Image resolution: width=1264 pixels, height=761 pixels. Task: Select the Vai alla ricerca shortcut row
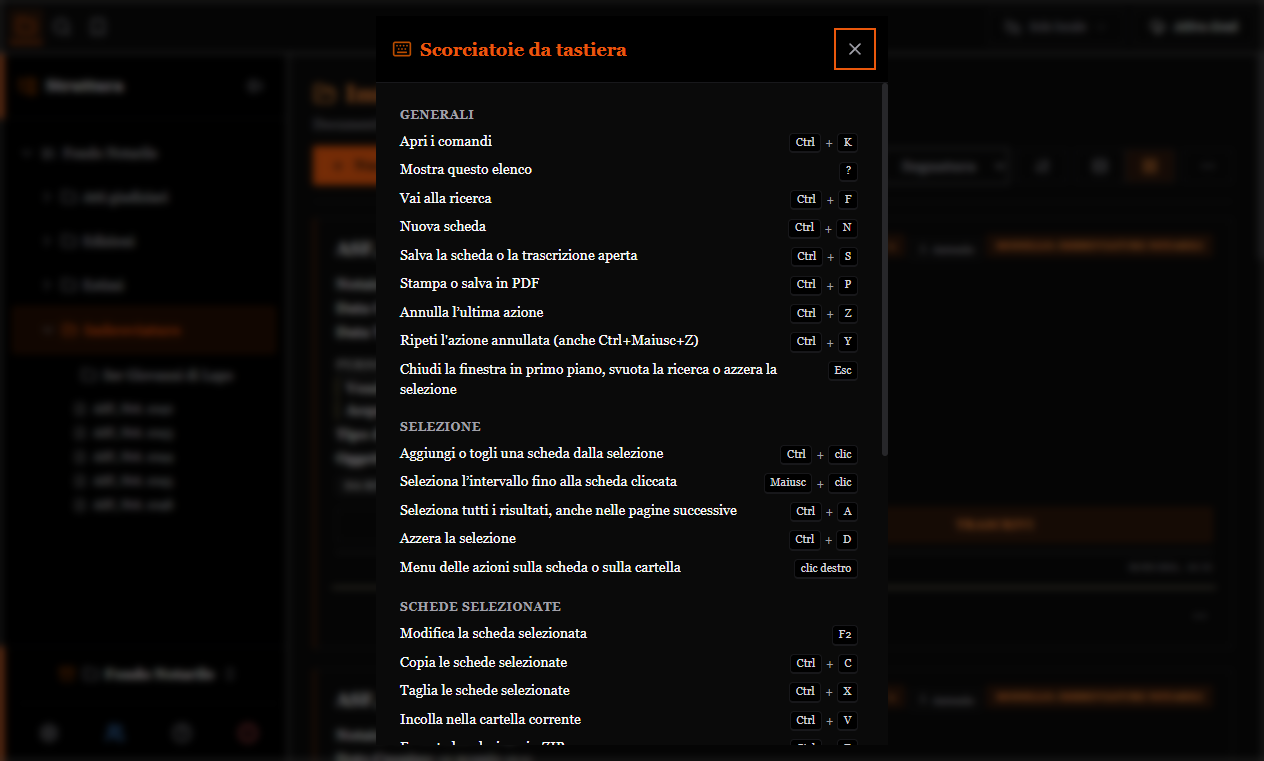tap(629, 199)
